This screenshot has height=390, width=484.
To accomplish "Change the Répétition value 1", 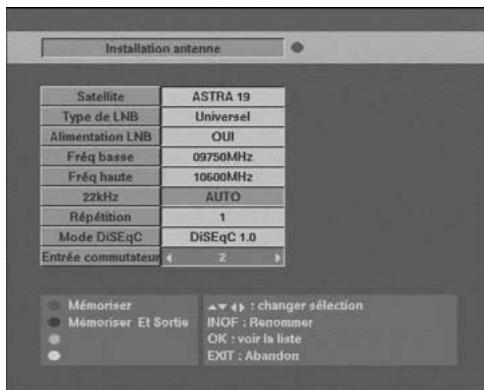I will (223, 217).
